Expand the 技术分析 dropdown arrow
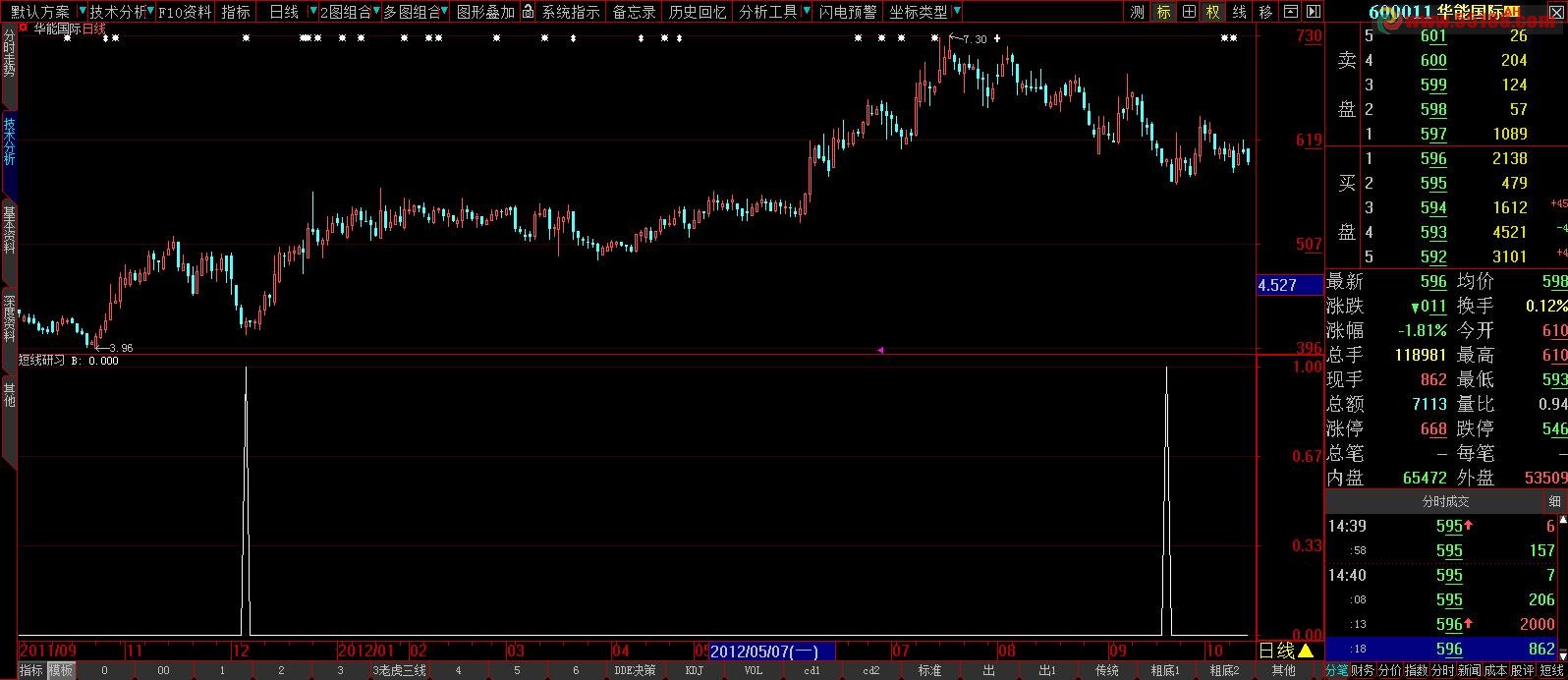 point(151,12)
